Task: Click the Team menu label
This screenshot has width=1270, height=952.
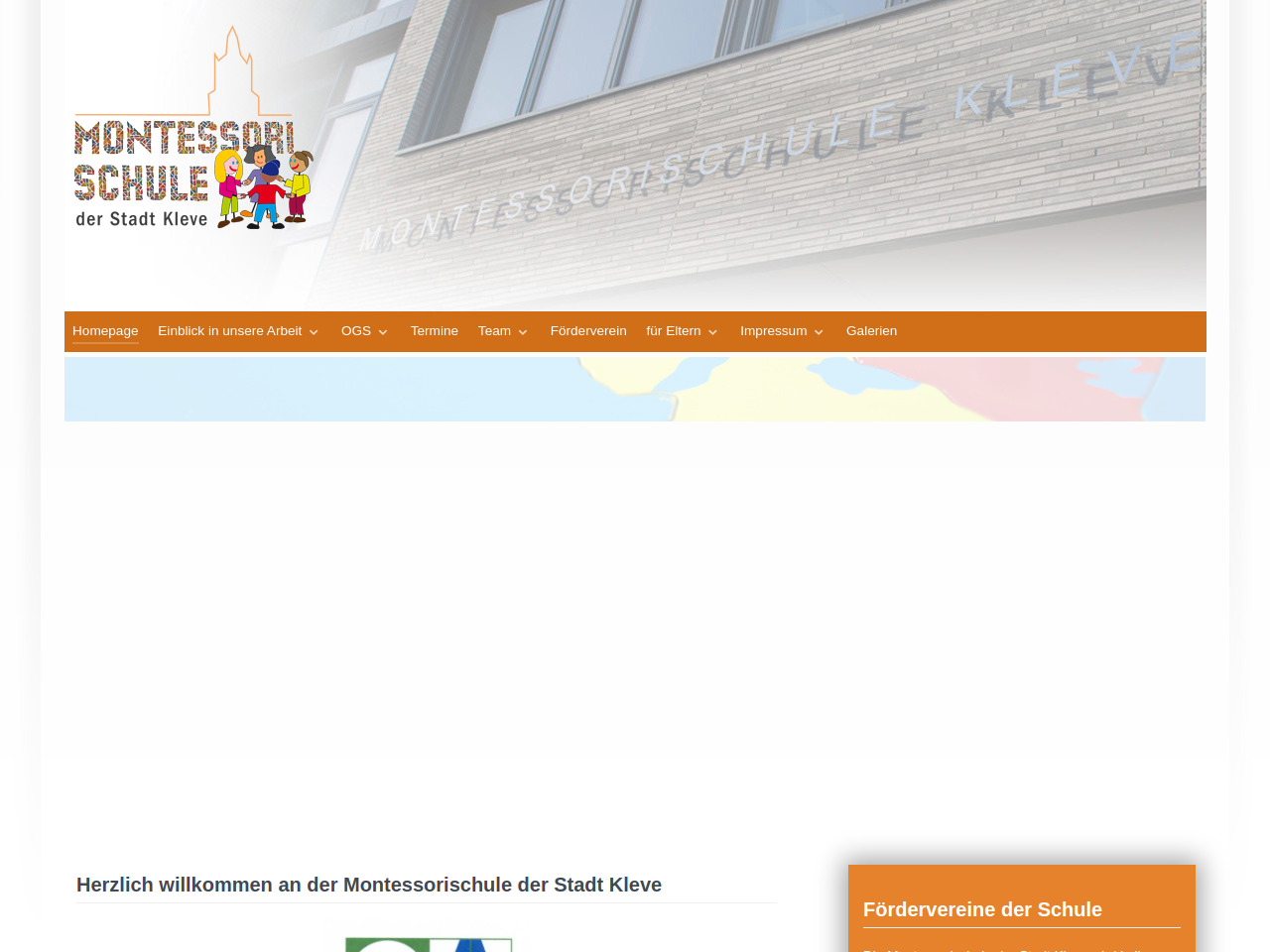Action: (494, 331)
